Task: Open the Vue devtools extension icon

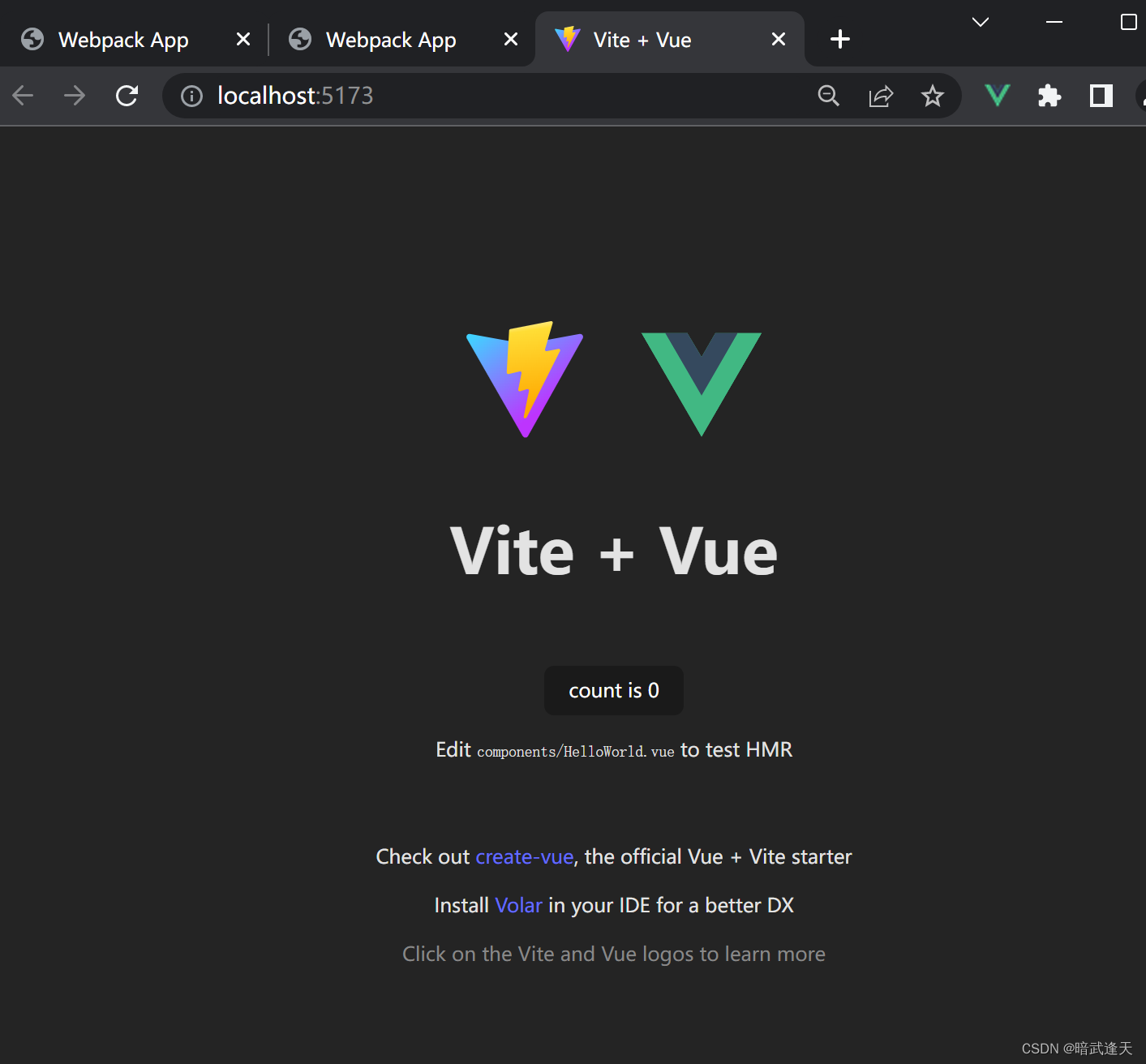Action: pos(997,96)
